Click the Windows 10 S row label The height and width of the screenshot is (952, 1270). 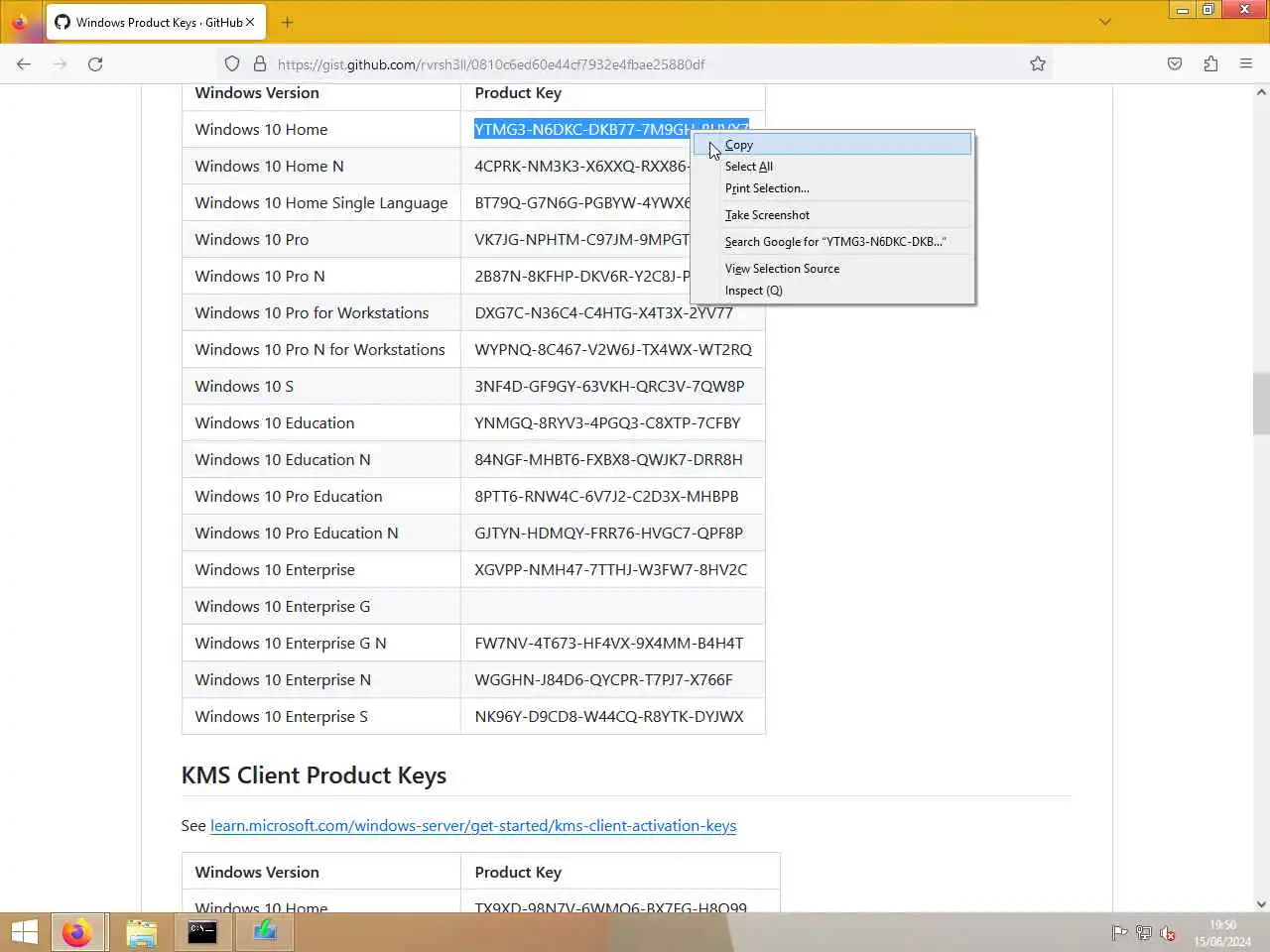pyautogui.click(x=244, y=386)
